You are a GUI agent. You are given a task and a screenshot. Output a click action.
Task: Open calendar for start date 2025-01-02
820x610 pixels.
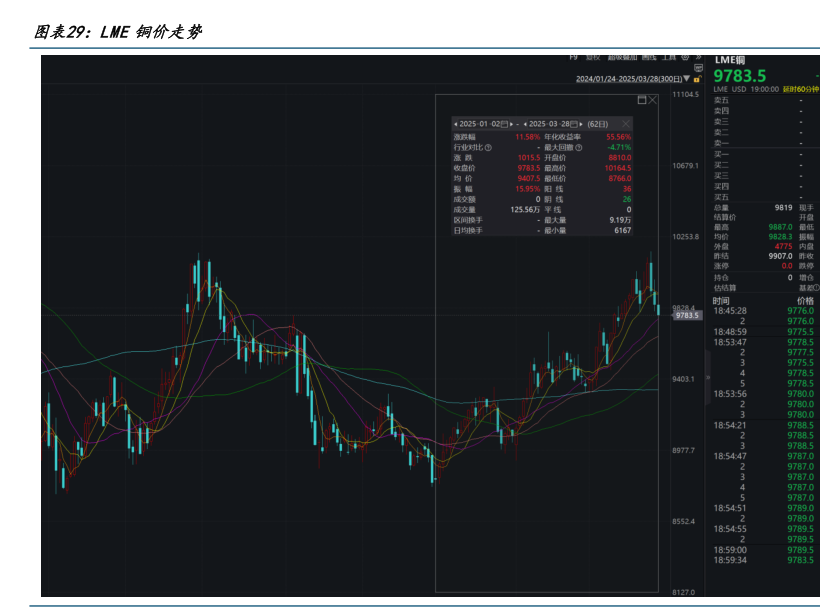click(x=504, y=124)
